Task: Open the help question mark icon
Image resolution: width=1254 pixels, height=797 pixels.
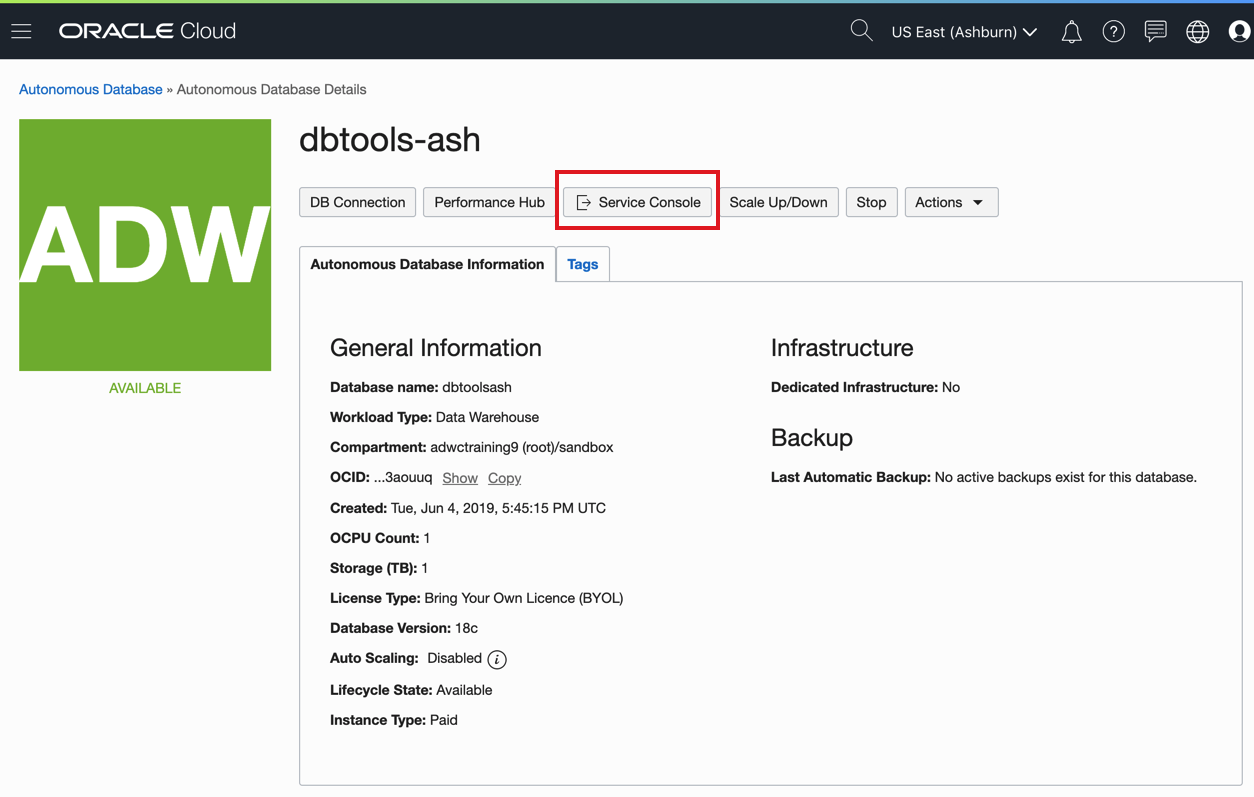Action: [x=1113, y=32]
